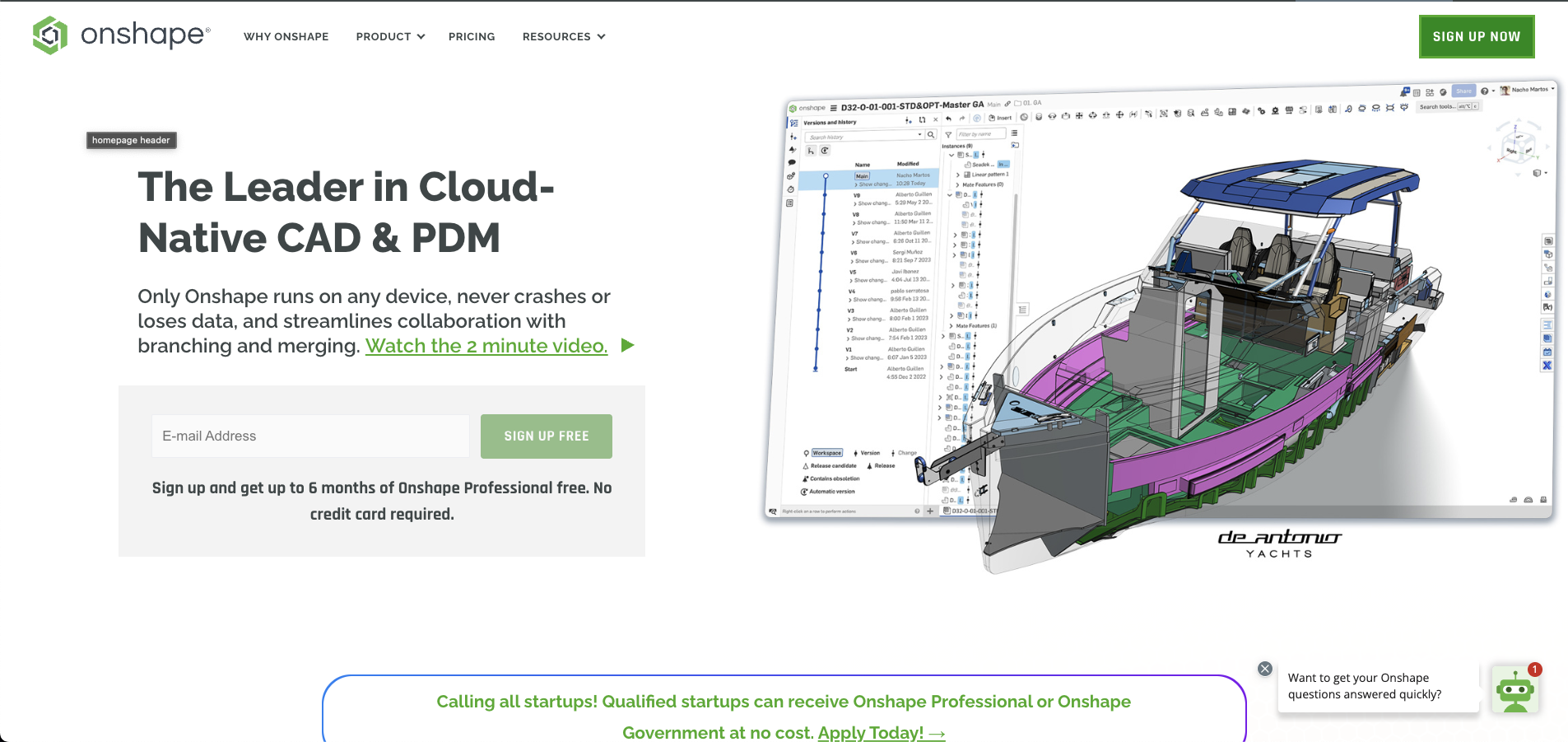The height and width of the screenshot is (742, 1568).
Task: Dismiss the chat prompt with the X icon
Action: (1265, 669)
